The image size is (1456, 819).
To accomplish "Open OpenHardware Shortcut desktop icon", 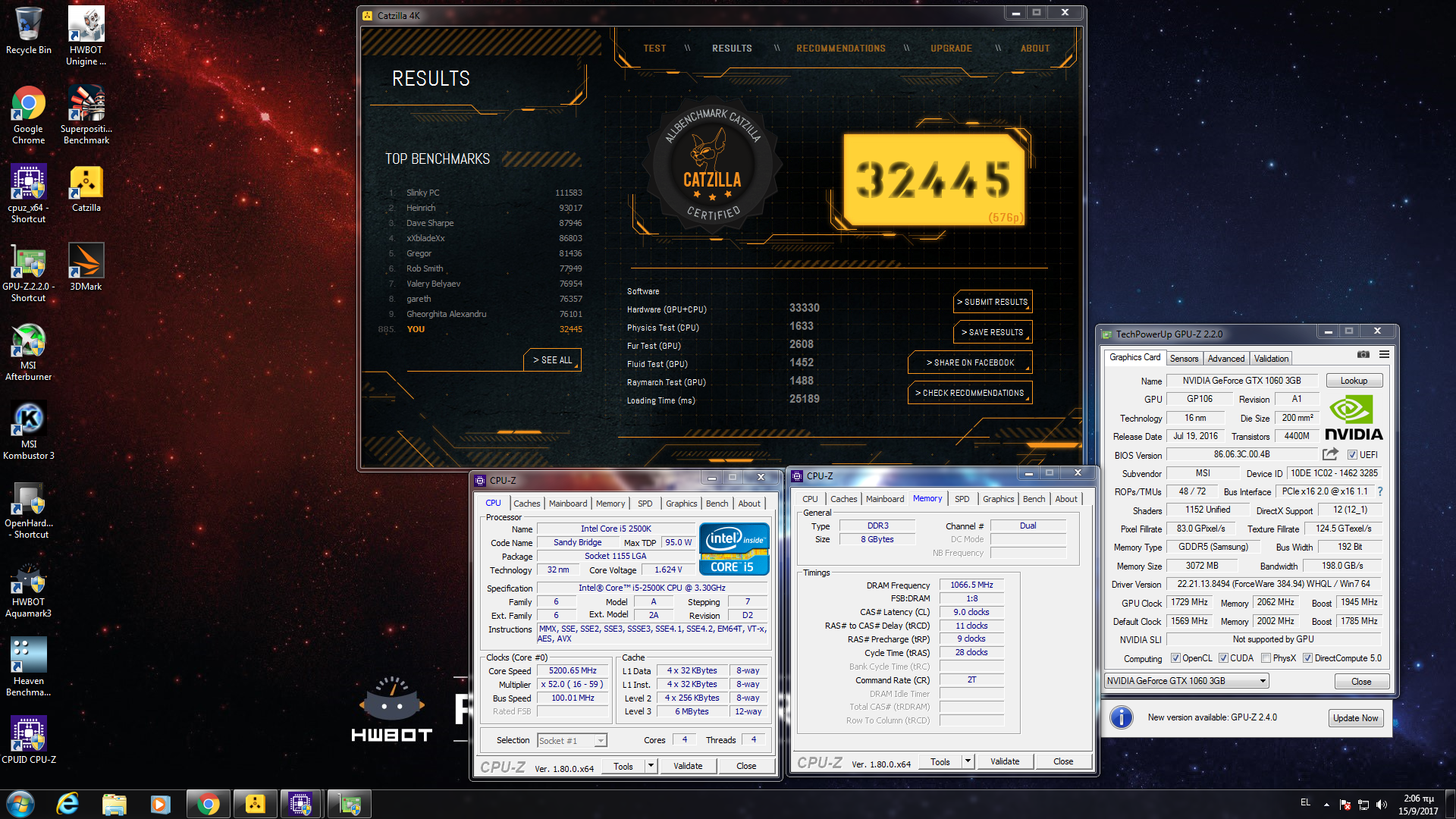I will tap(29, 509).
